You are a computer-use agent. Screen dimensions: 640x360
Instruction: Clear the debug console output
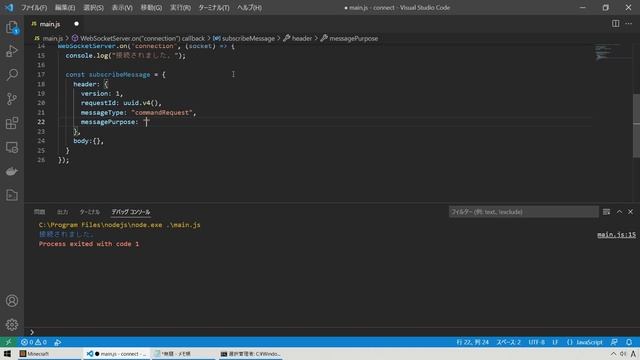point(607,211)
